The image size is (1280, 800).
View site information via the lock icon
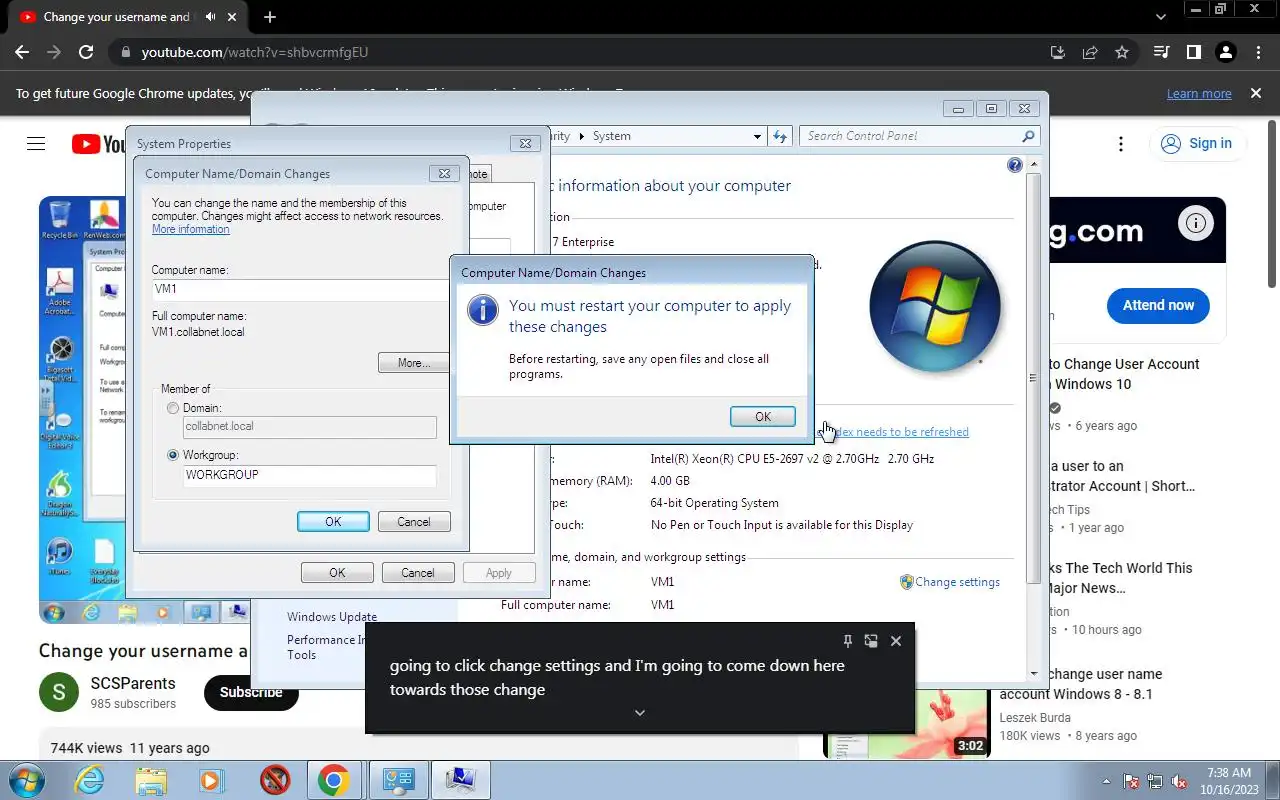(x=125, y=52)
